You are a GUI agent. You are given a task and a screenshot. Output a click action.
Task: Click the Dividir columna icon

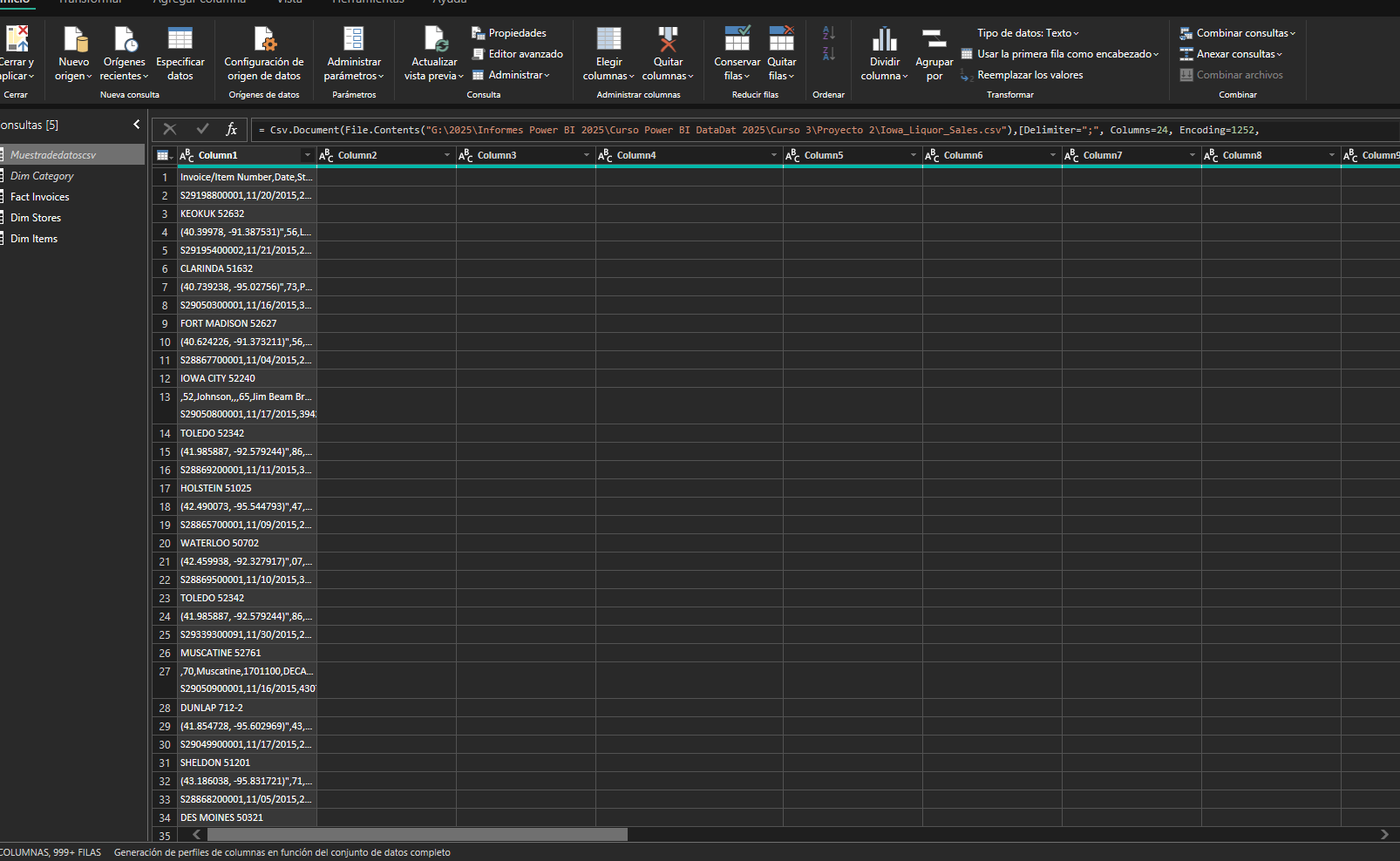point(884,40)
